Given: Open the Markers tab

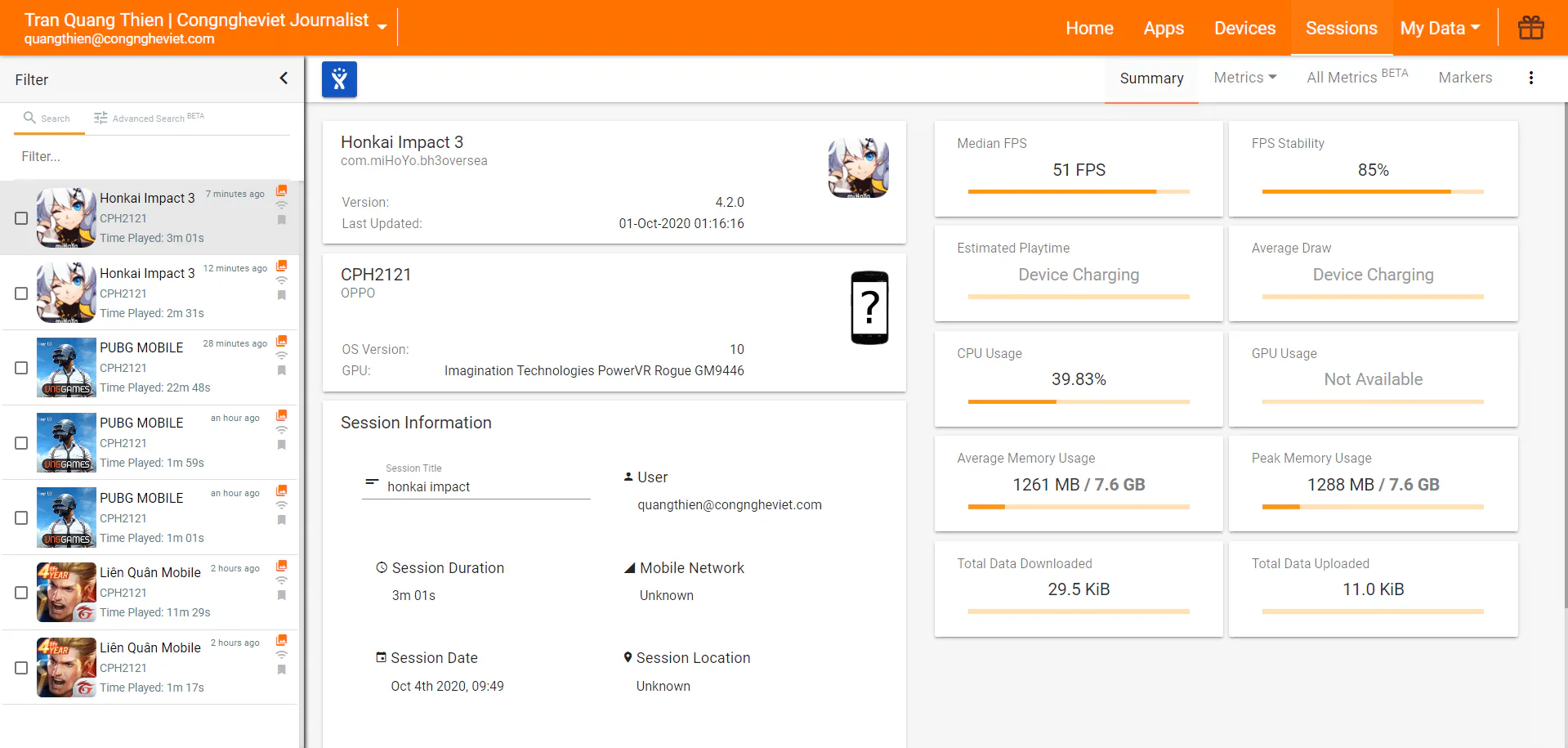Looking at the screenshot, I should tap(1465, 78).
